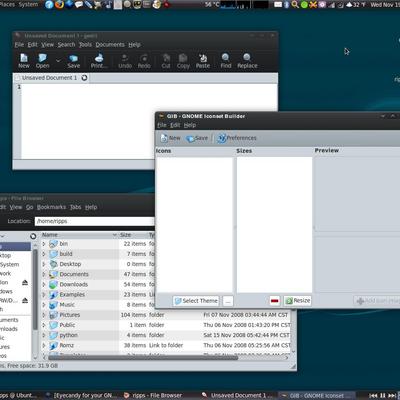Expand the Desktop folder row
The height and width of the screenshot is (400, 400).
click(44, 264)
